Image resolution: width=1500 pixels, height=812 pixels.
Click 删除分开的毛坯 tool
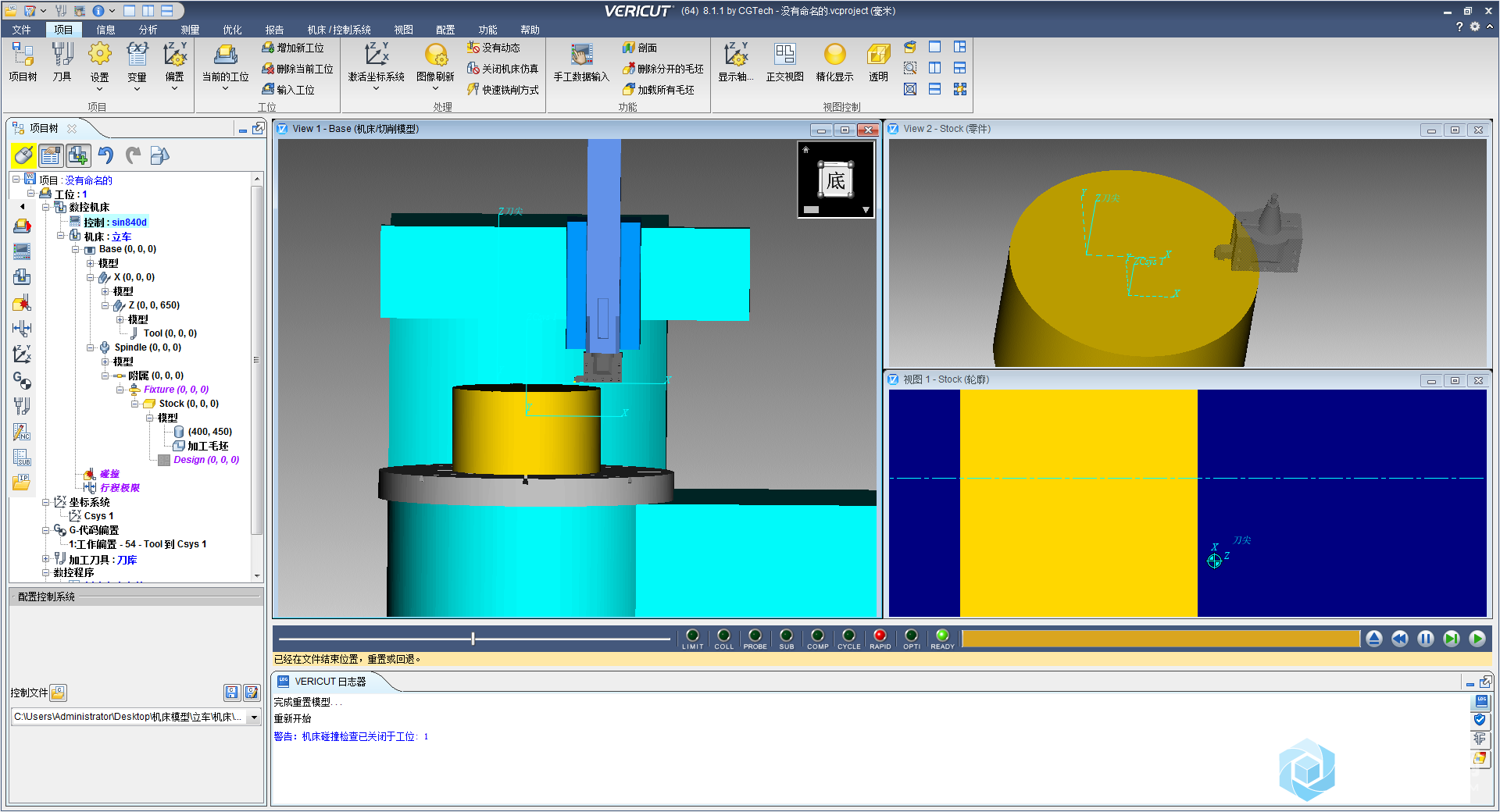(663, 69)
